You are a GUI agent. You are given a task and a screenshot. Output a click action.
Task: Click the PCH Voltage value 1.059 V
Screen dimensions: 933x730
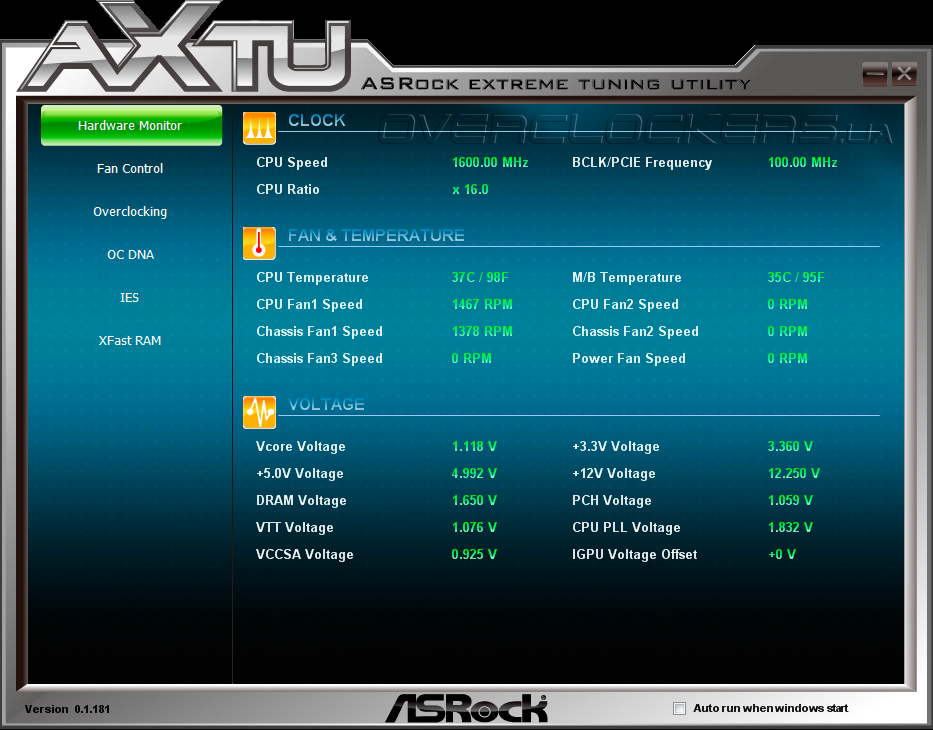790,500
